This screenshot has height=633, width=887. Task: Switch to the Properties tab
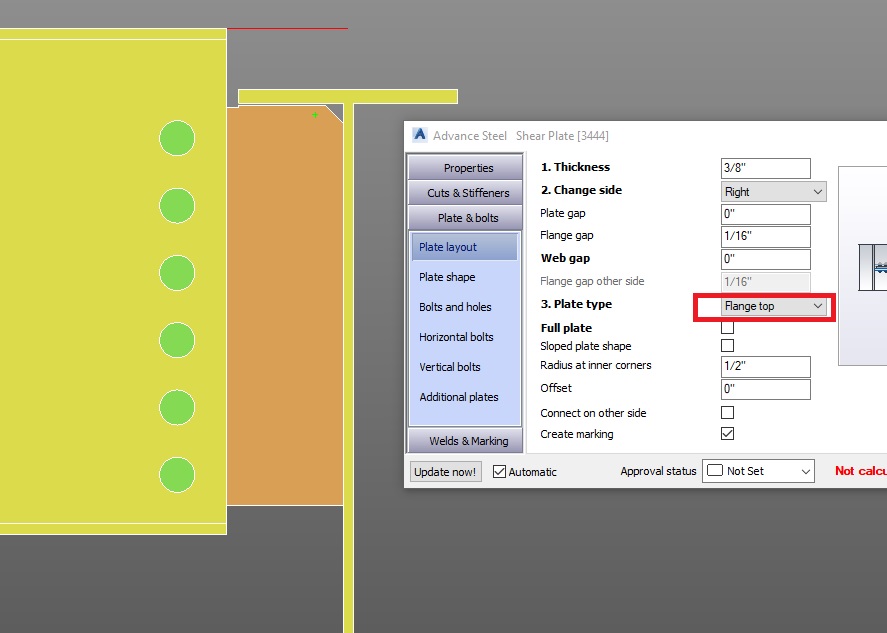pos(464,167)
